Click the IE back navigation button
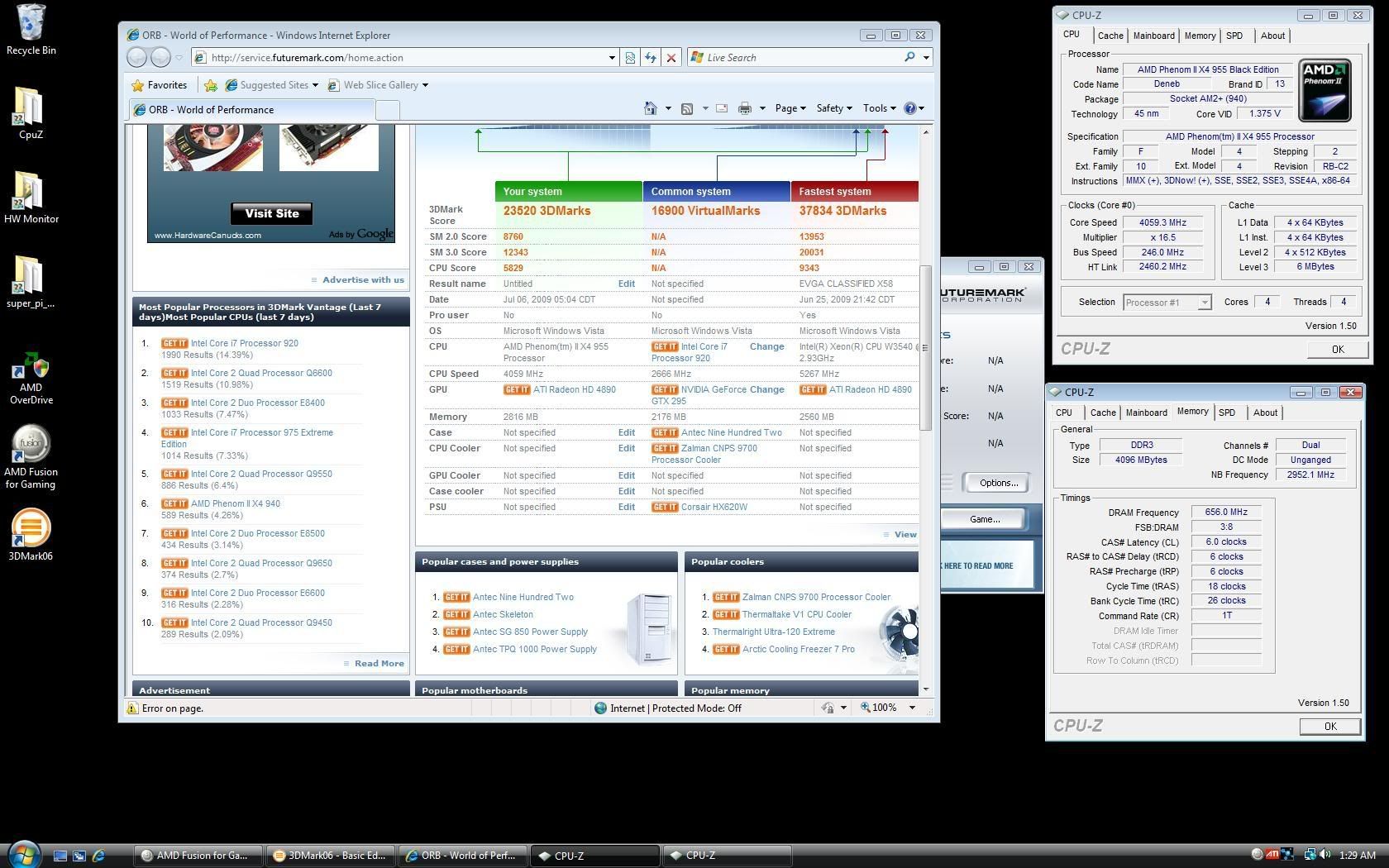The width and height of the screenshot is (1389, 868). 137,57
